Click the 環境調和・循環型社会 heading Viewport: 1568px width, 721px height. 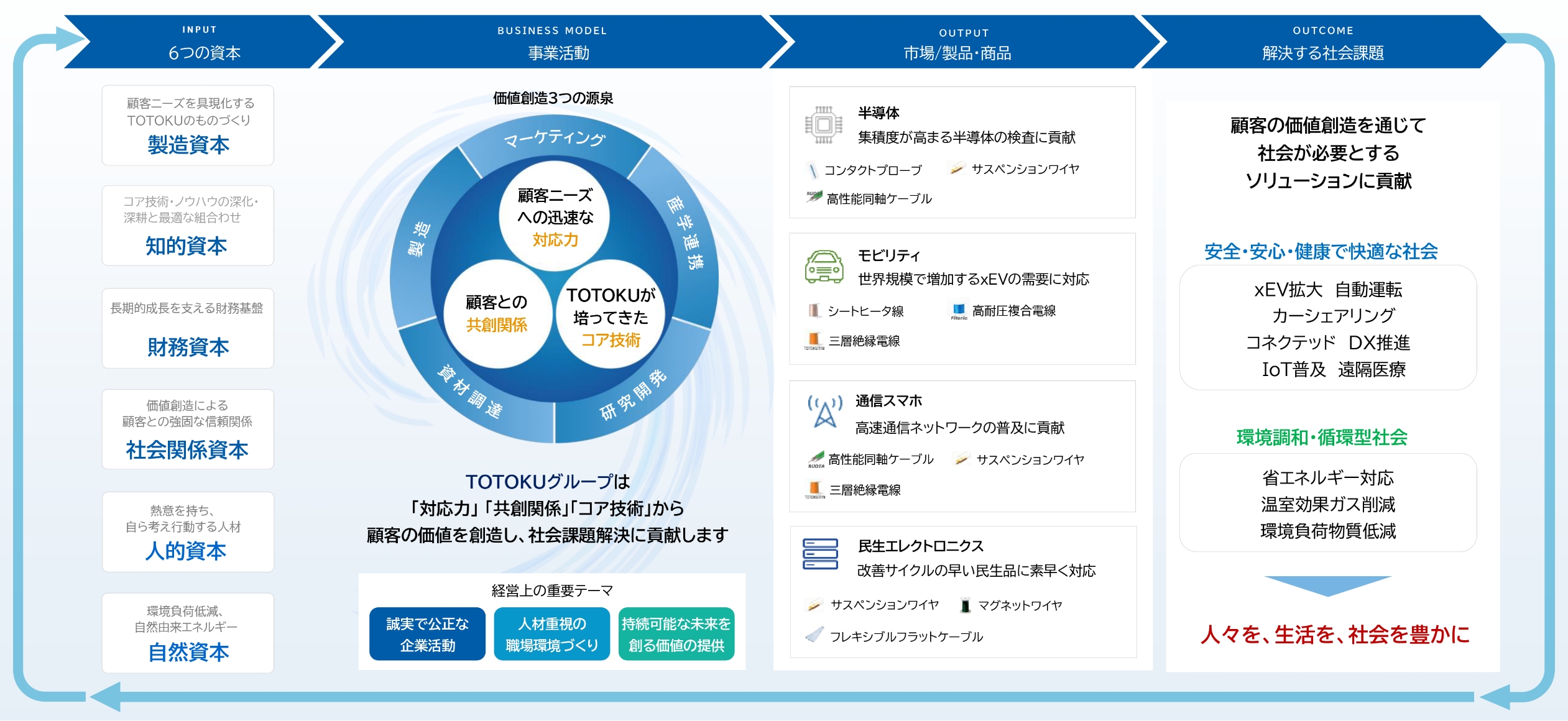(1322, 438)
